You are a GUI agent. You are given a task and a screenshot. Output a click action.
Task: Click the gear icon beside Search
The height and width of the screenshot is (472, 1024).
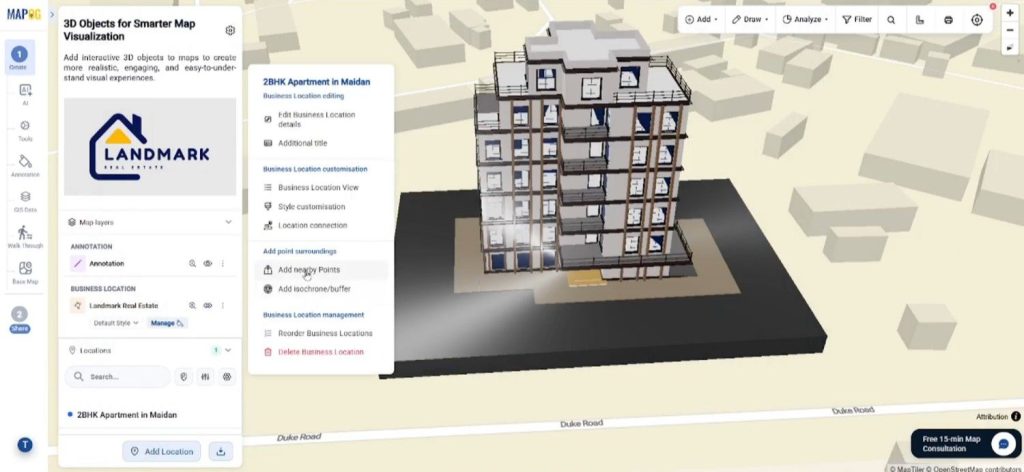tap(227, 377)
